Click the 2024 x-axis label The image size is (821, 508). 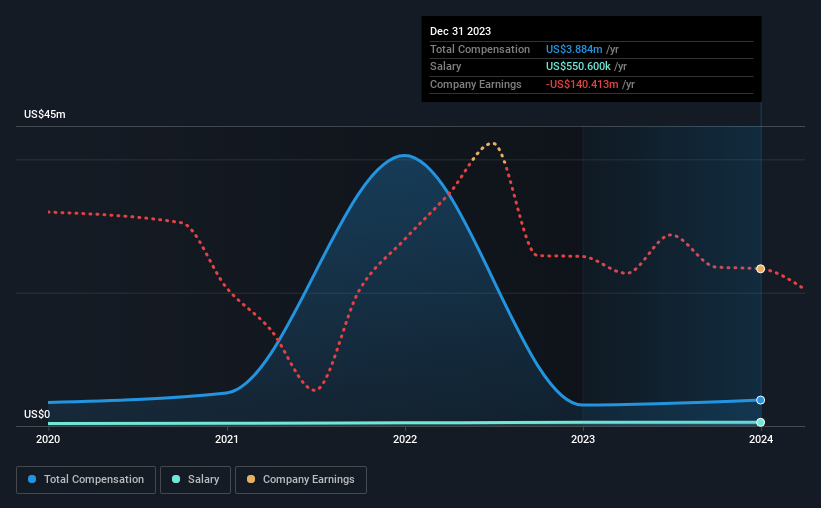[x=761, y=439]
